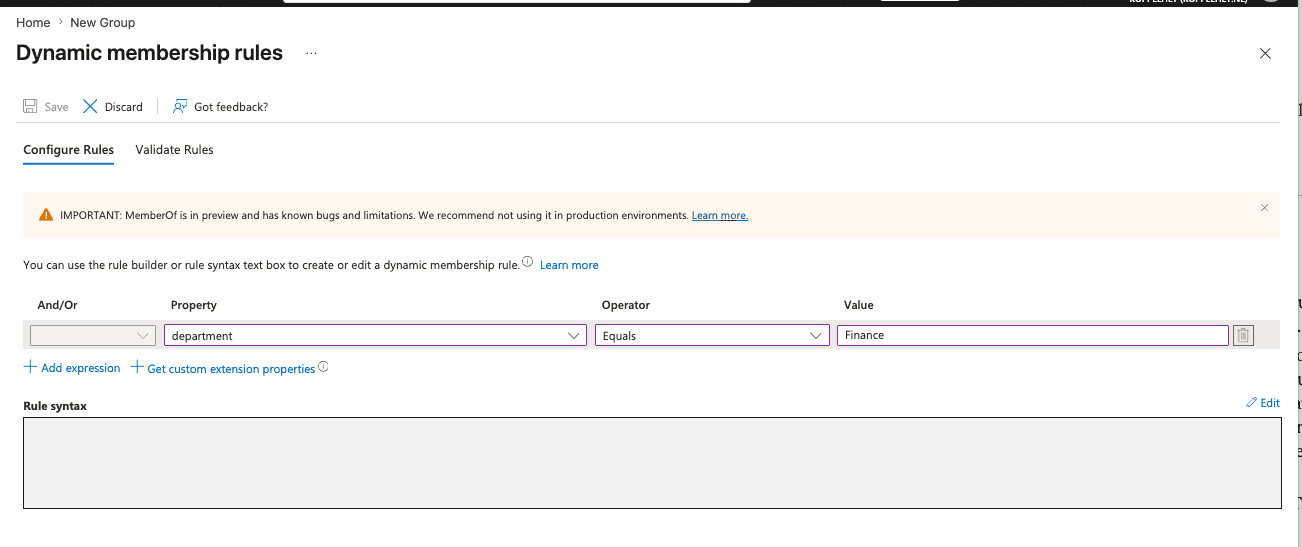Screen dimensions: 1302x547
Task: Select the Configure Rules tab
Action: [68, 150]
